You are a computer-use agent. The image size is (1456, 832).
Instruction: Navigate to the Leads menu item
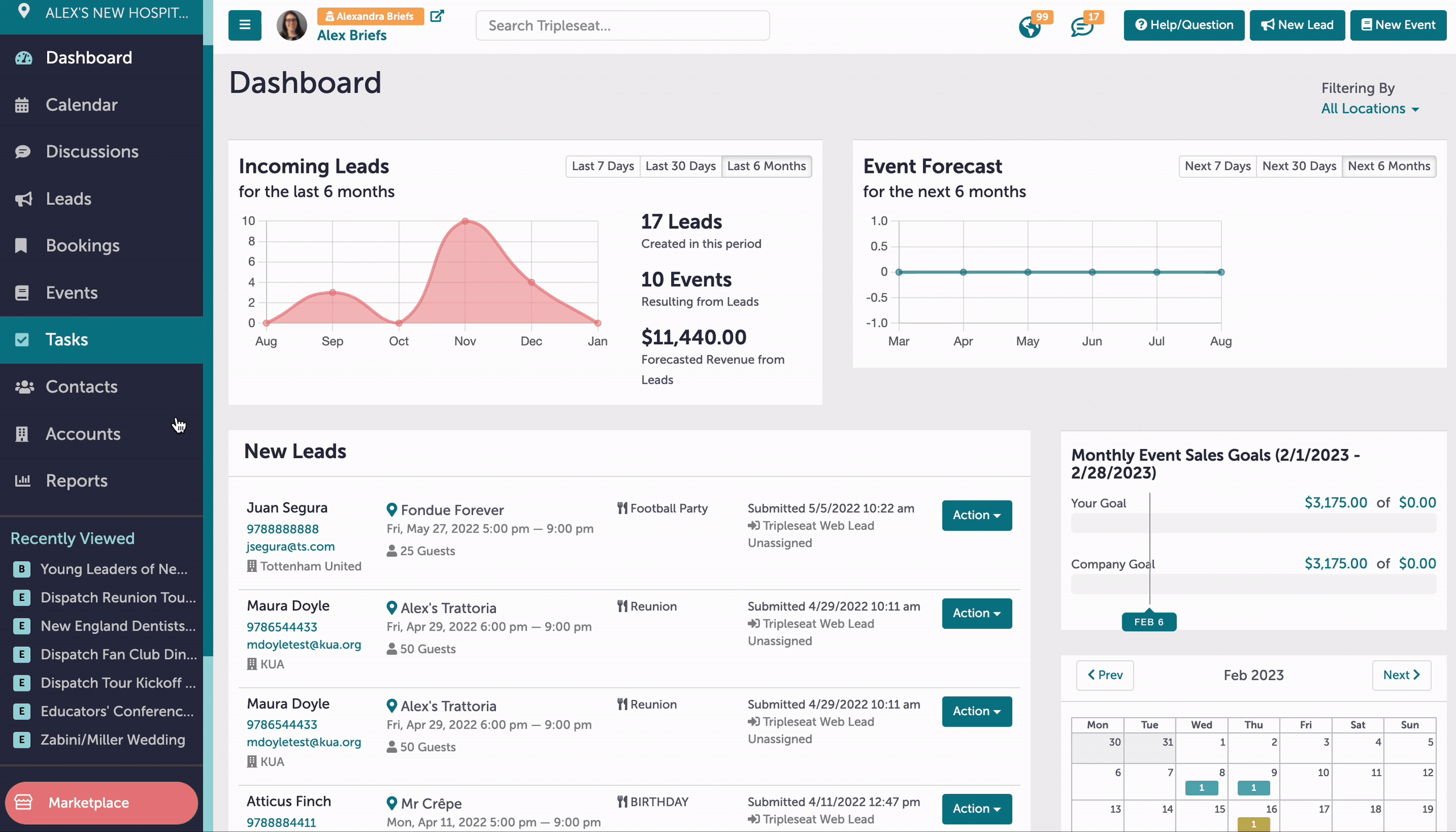[x=102, y=199]
